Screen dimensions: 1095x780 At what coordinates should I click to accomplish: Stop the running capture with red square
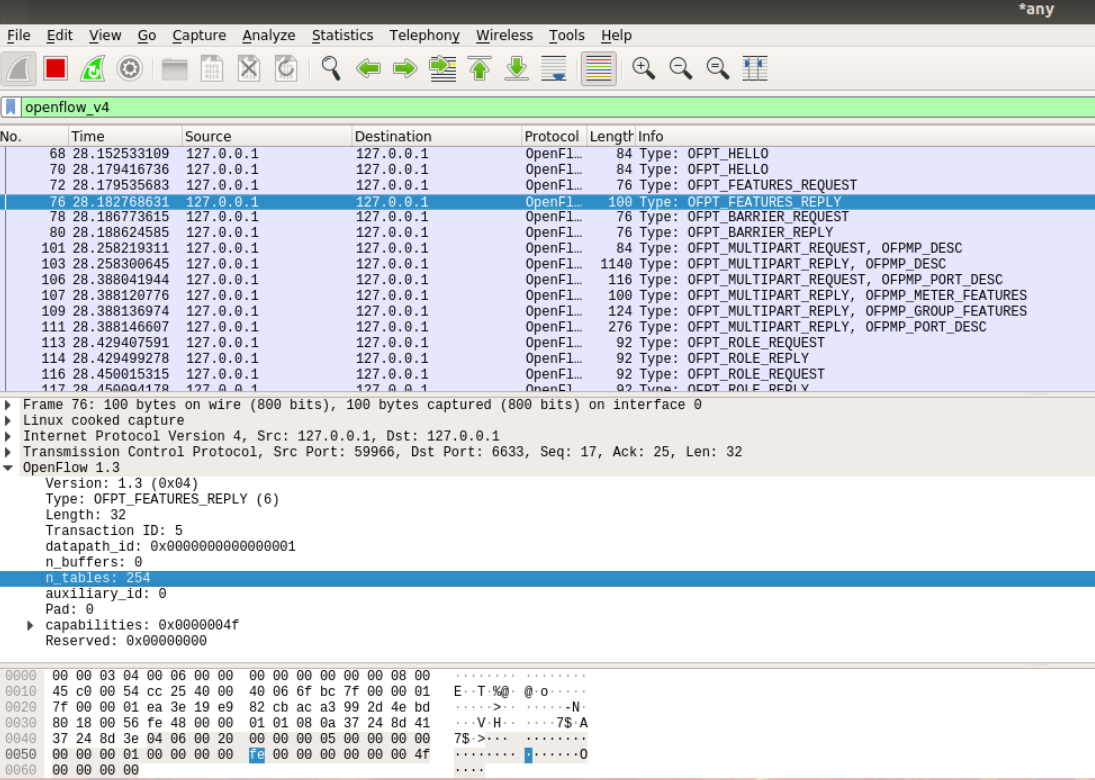[55, 69]
